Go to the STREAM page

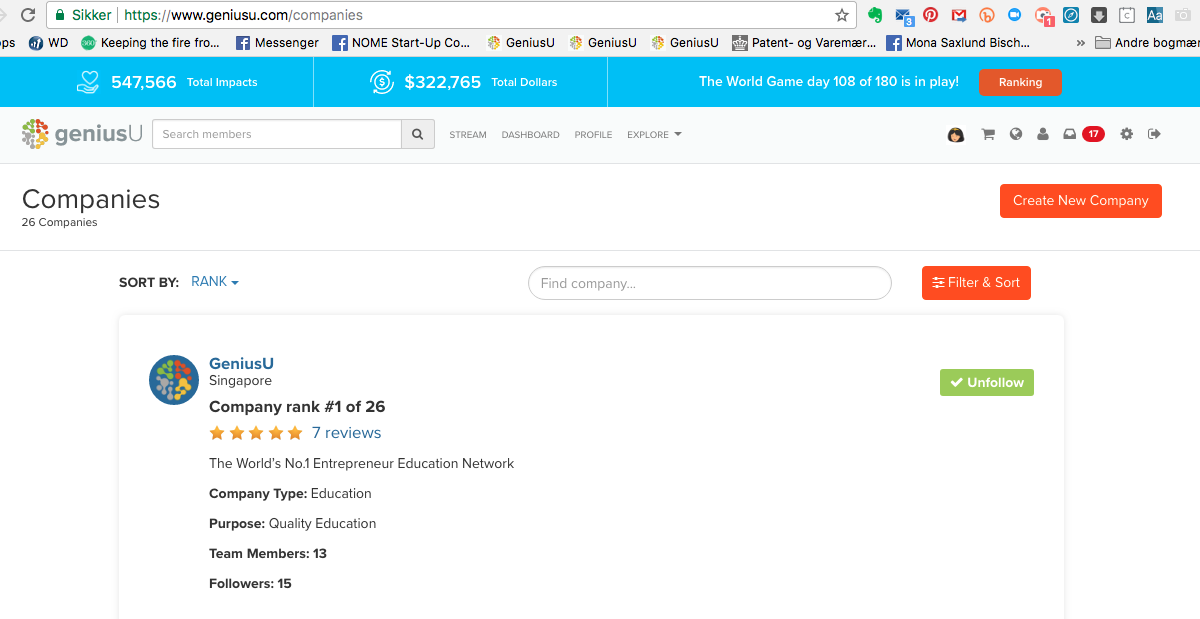468,135
